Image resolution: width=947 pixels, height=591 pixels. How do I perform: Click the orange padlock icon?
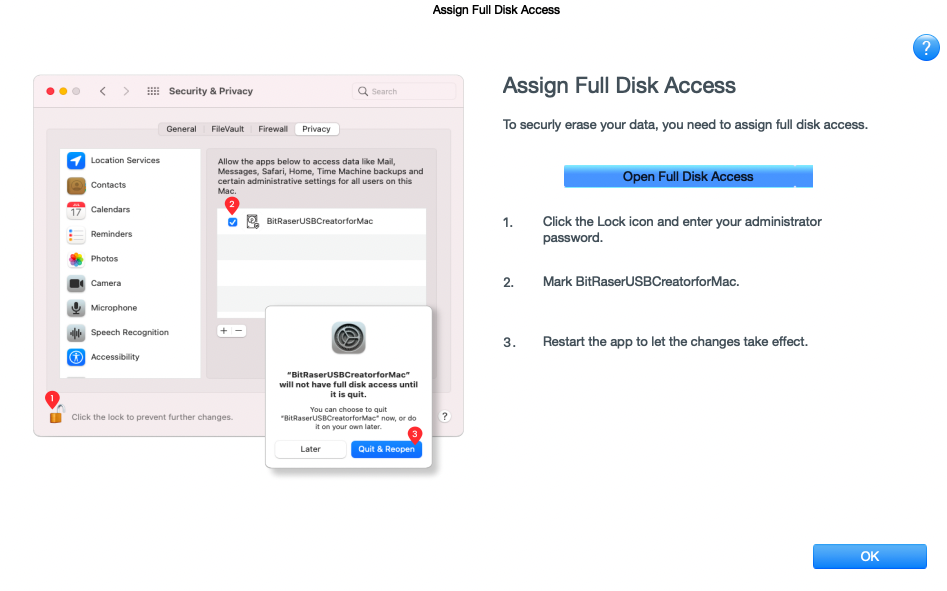point(56,414)
